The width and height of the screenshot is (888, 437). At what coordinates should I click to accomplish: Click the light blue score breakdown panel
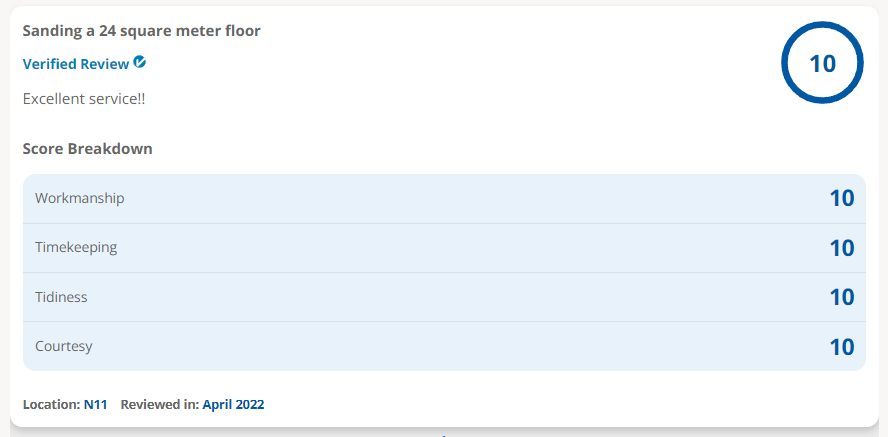(444, 272)
